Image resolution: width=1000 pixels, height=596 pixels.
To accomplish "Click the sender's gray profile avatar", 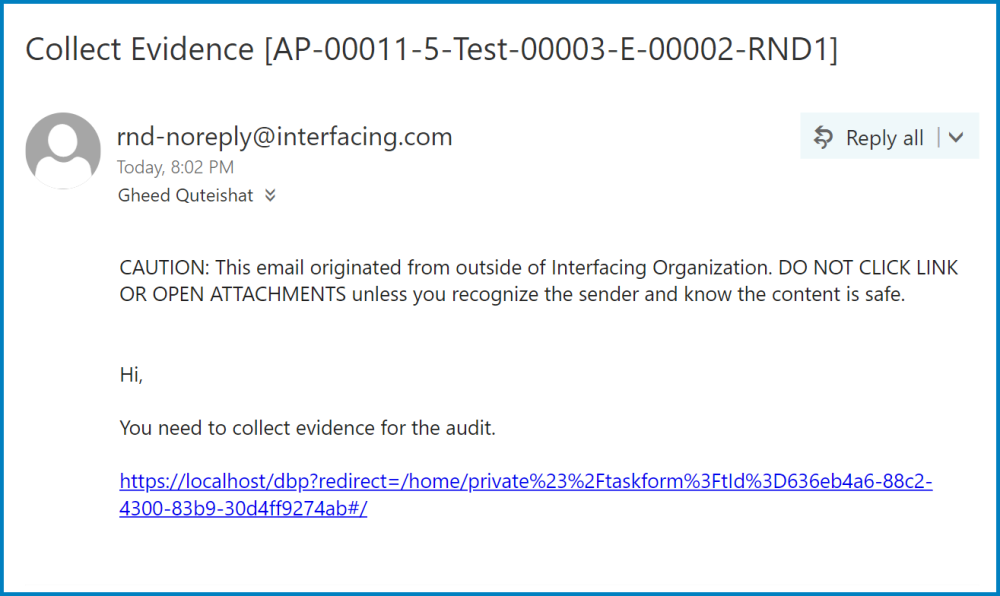I will tap(63, 151).
